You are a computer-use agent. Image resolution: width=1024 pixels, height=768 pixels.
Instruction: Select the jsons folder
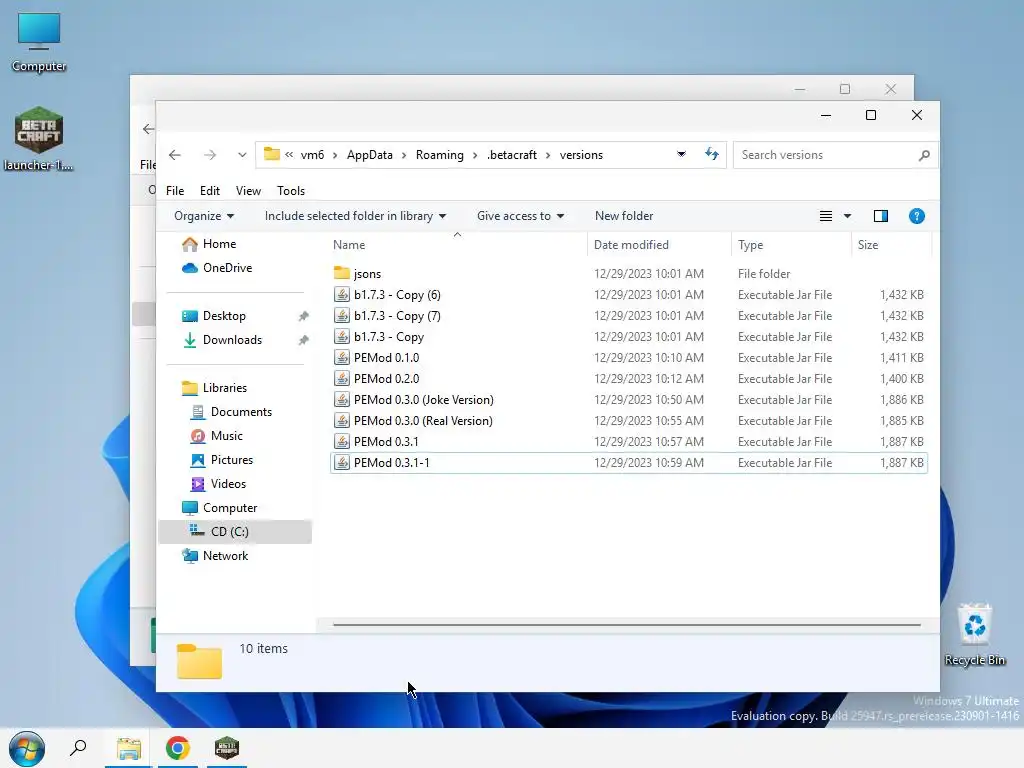(x=628, y=274)
